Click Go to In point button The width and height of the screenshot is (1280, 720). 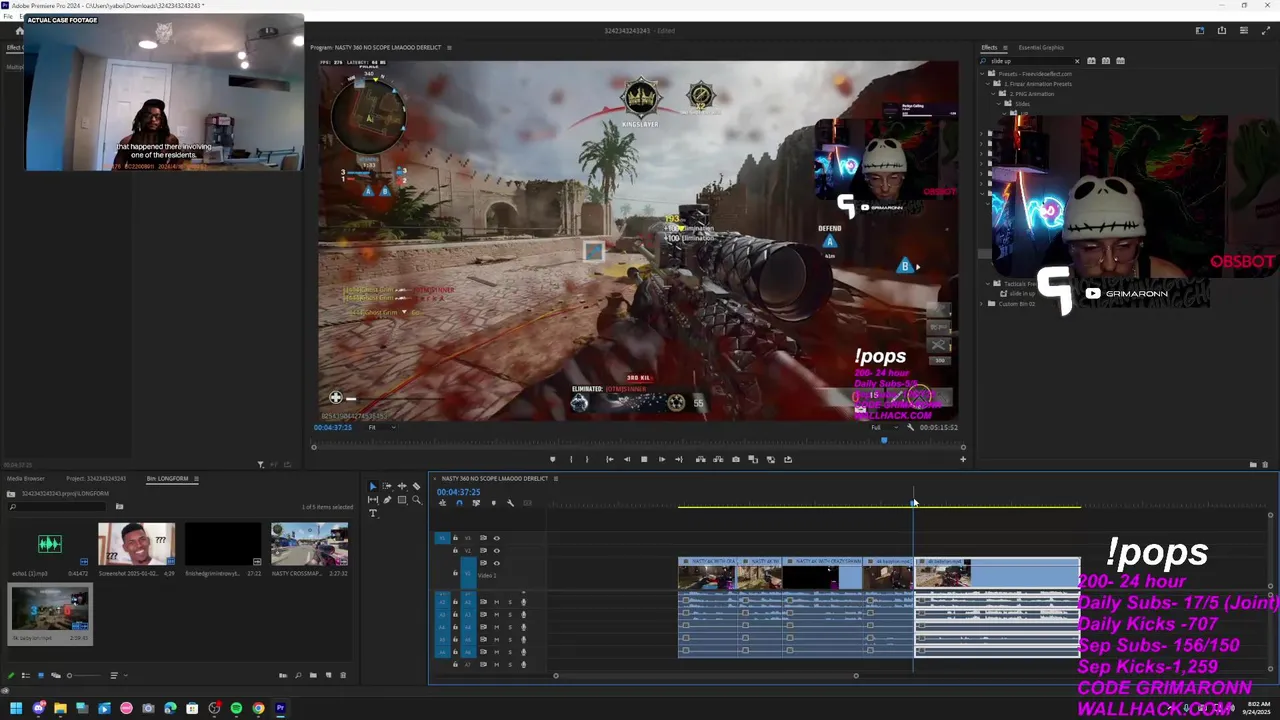610,459
